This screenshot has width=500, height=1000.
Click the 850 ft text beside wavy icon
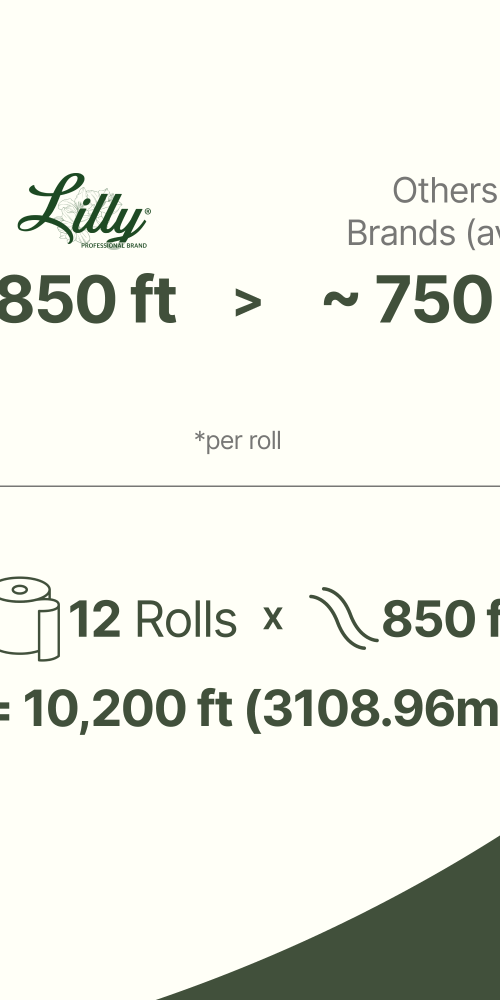[x=441, y=619]
